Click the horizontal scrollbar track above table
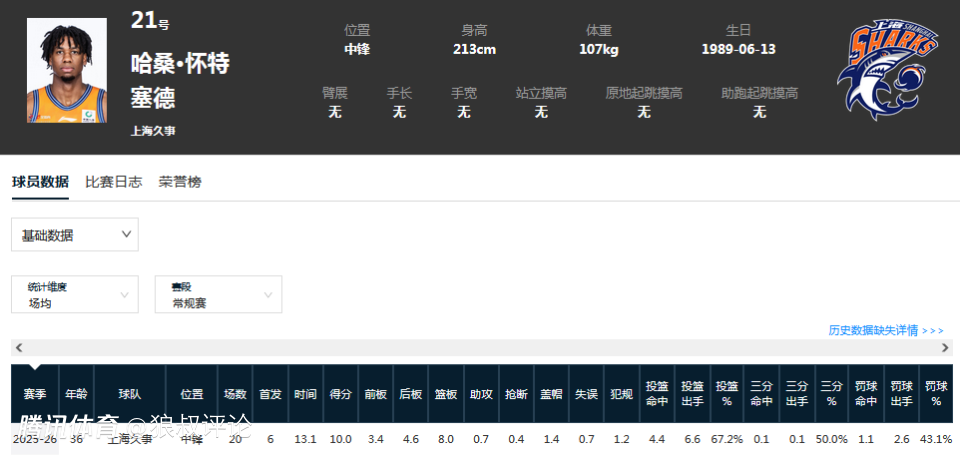This screenshot has width=960, height=455. click(480, 348)
